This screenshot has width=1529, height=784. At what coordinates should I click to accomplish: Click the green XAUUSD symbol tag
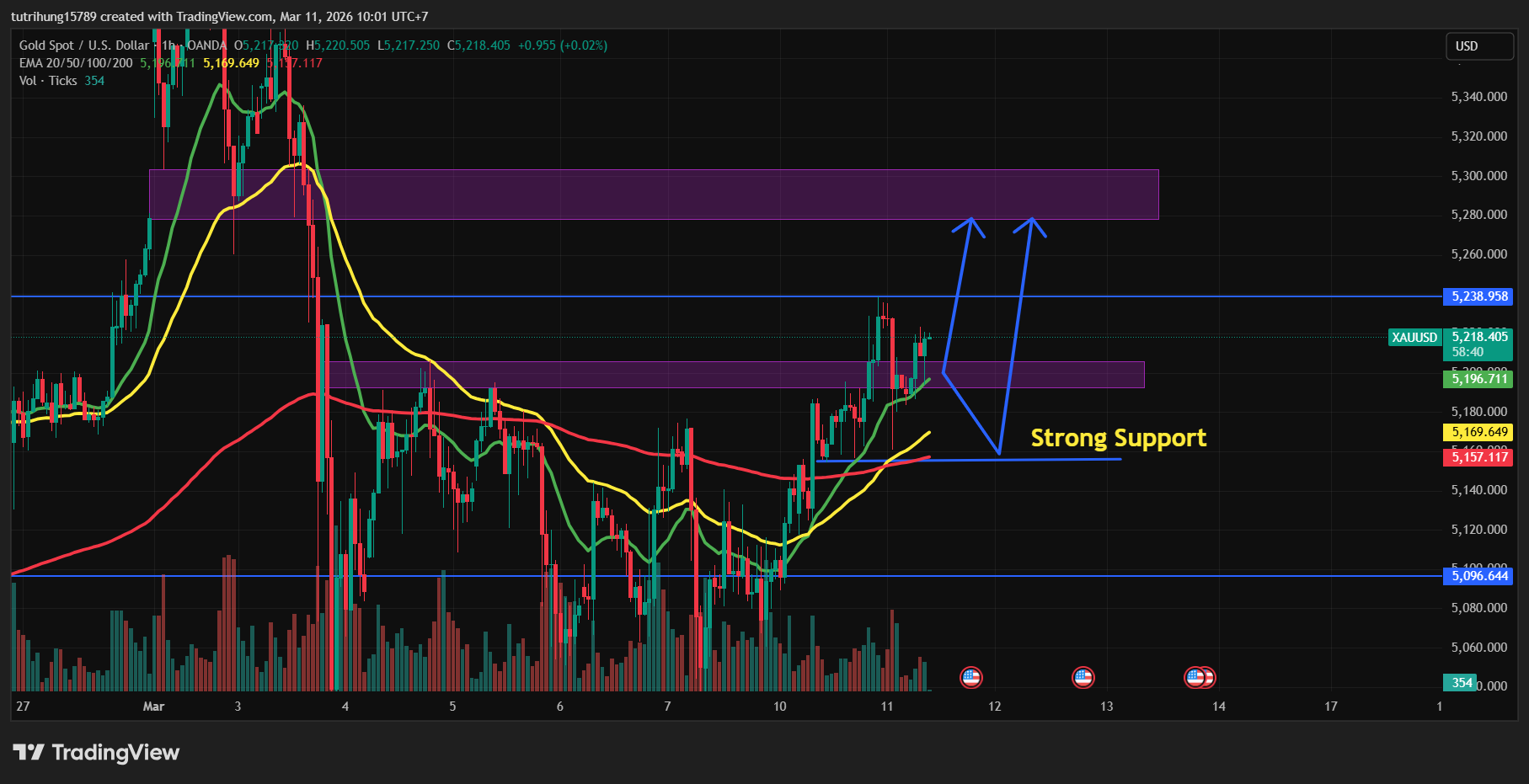coord(1414,338)
